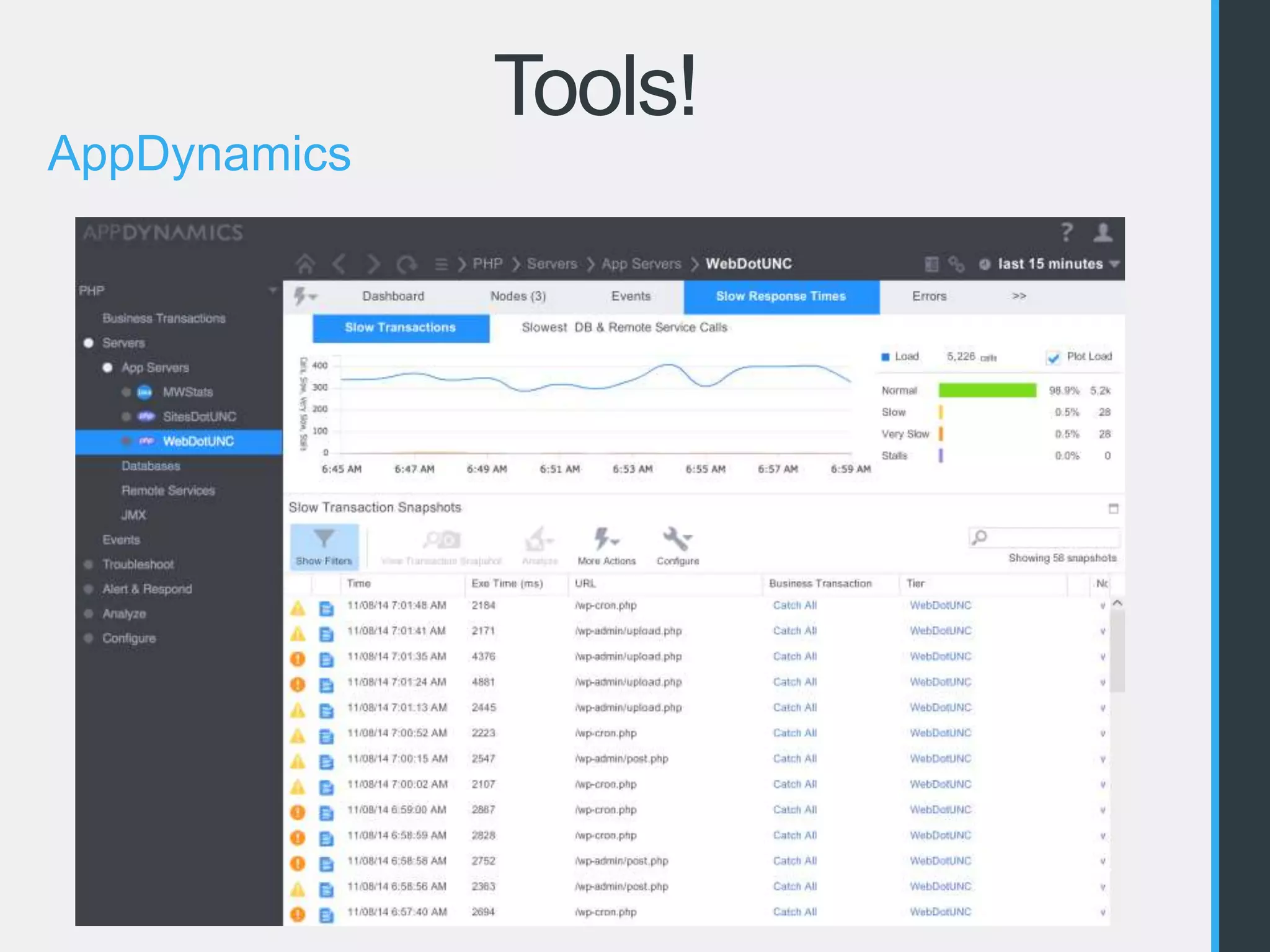Click the snapshots search input field
Image resolution: width=1270 pixels, height=952 pixels.
[x=1044, y=537]
